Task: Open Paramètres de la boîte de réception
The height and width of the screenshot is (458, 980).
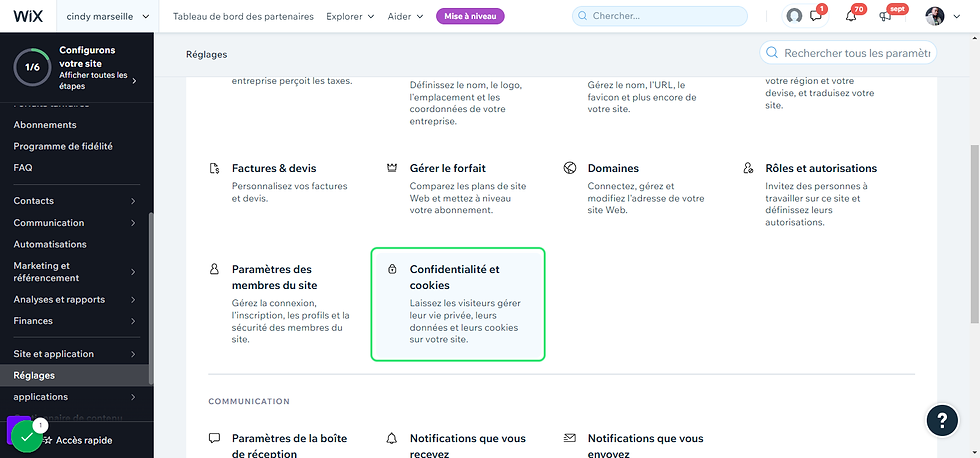Action: pyautogui.click(x=289, y=446)
